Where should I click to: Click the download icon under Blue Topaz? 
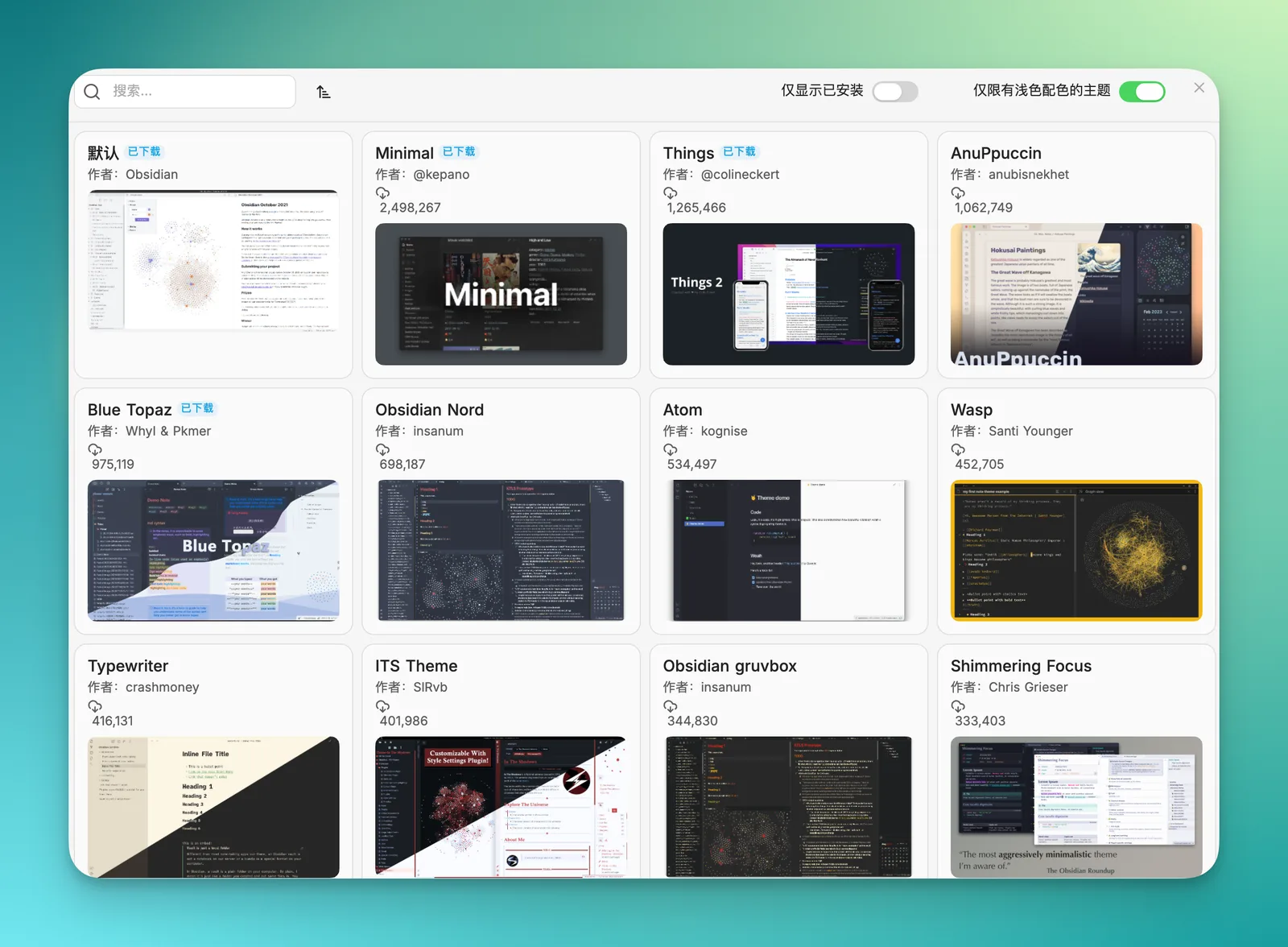click(x=95, y=450)
